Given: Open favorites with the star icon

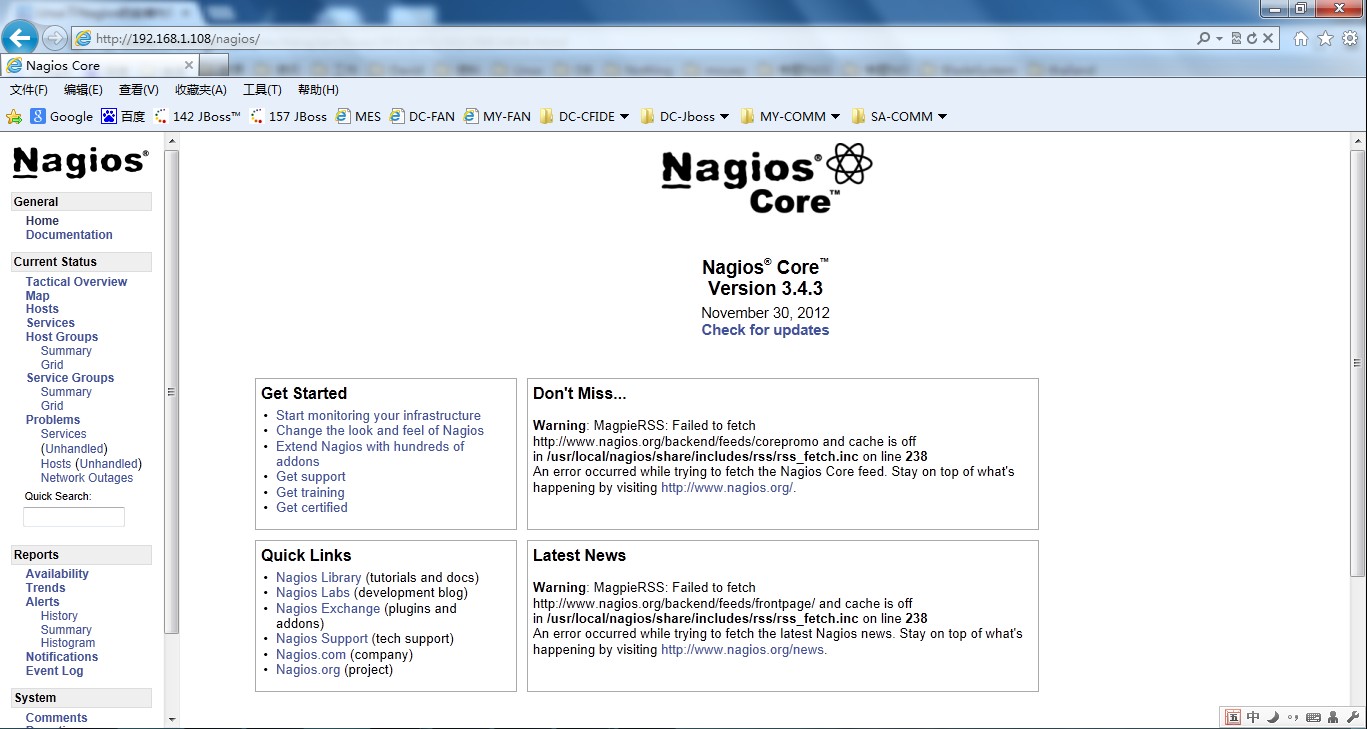Looking at the screenshot, I should click(1325, 39).
